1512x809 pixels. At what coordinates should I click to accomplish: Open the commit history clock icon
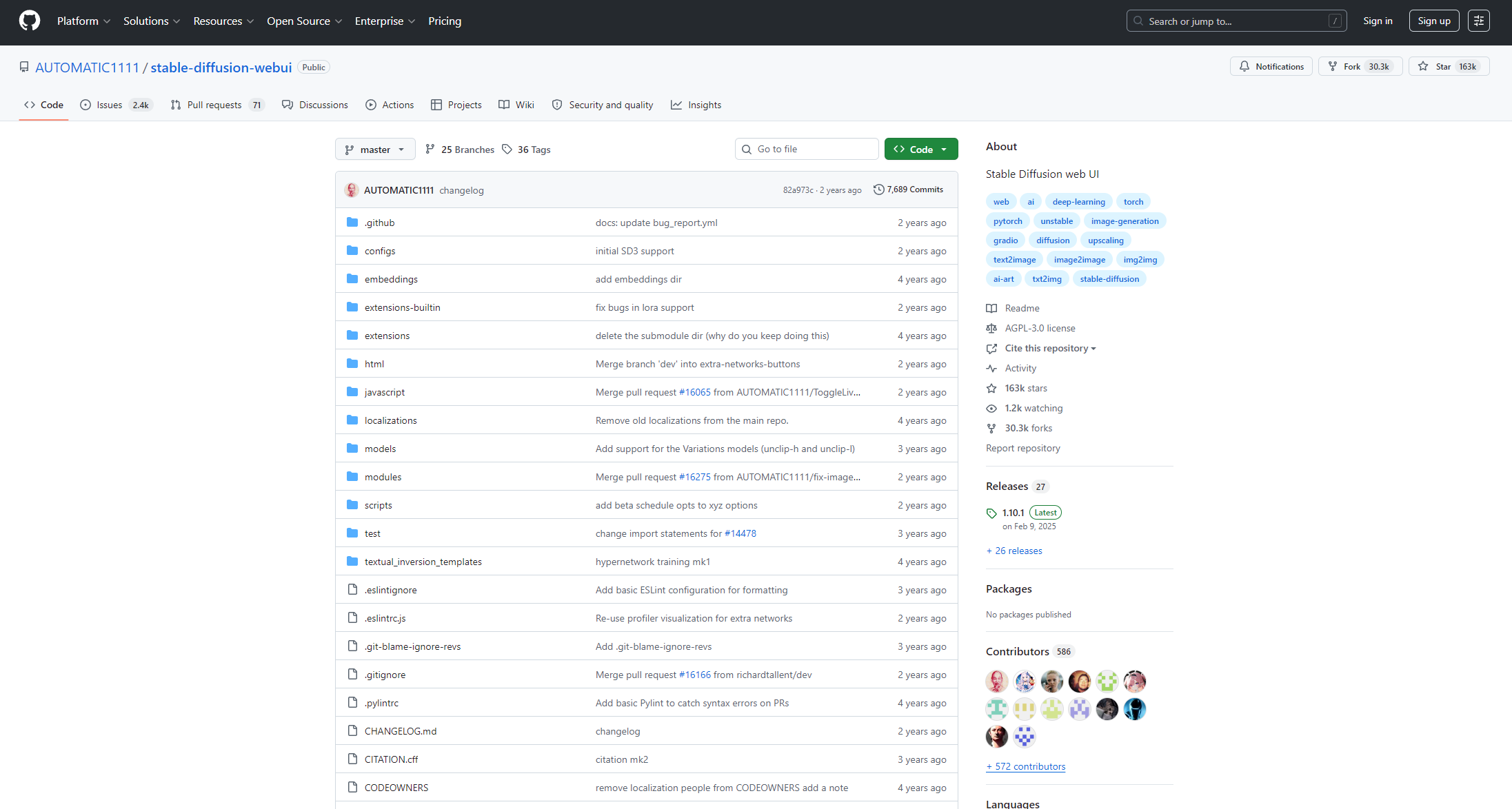[878, 189]
